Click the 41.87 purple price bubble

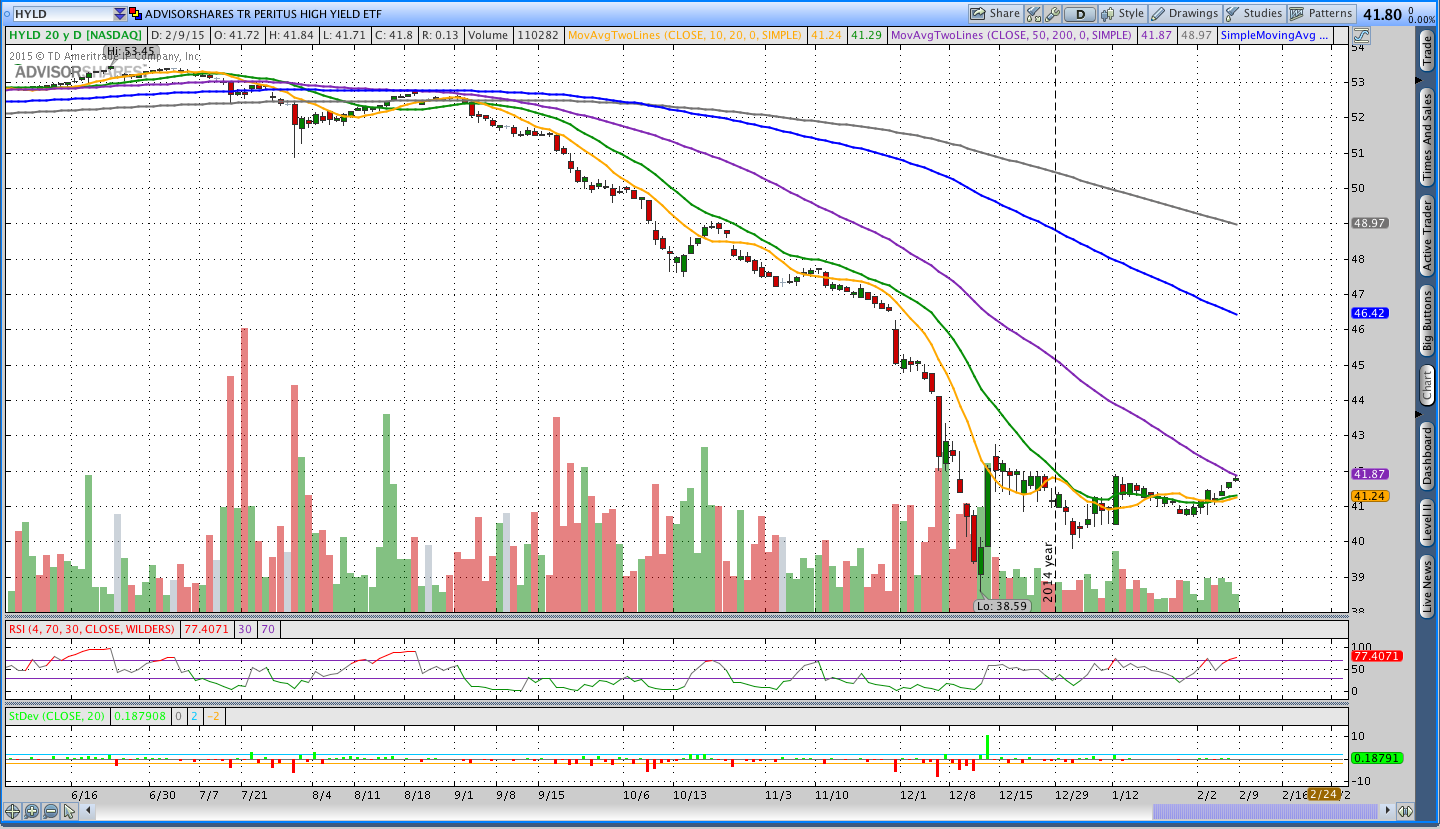point(1369,473)
